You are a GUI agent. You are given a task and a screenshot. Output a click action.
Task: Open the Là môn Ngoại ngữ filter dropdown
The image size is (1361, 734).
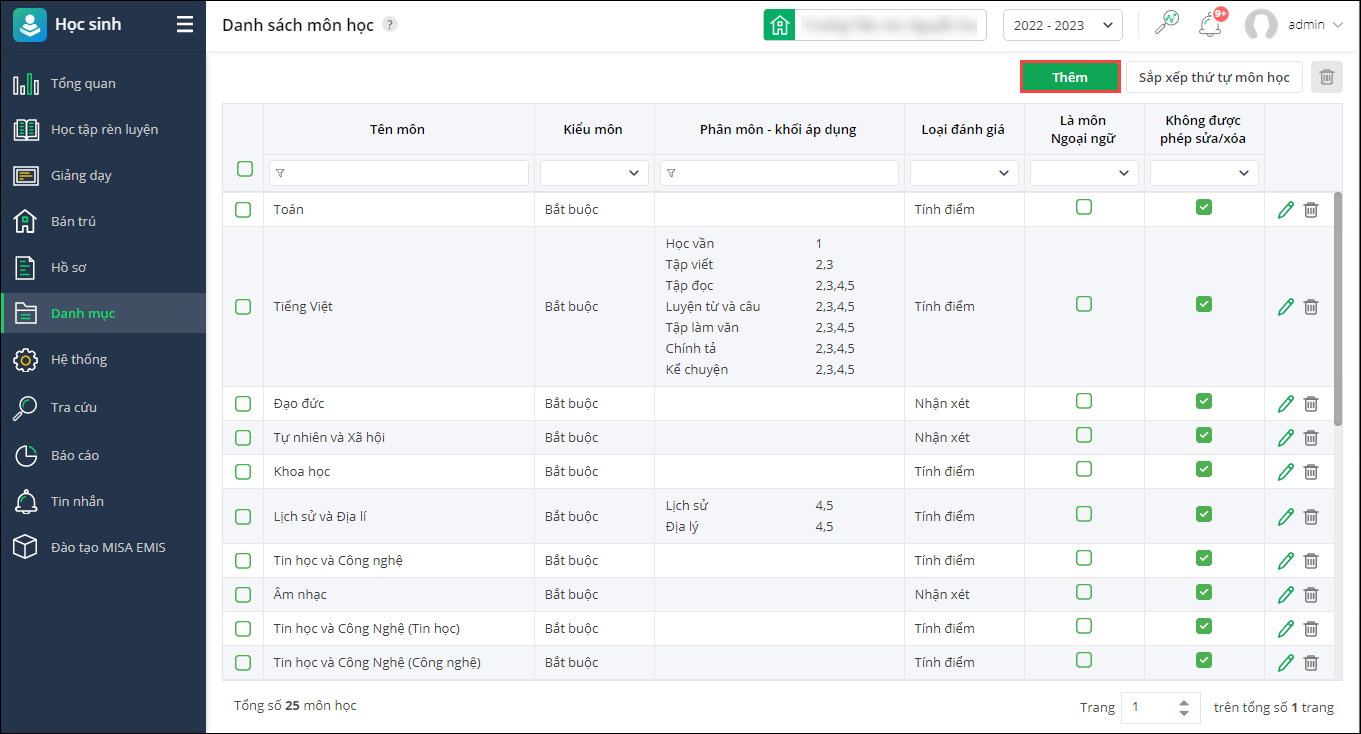pos(1084,173)
